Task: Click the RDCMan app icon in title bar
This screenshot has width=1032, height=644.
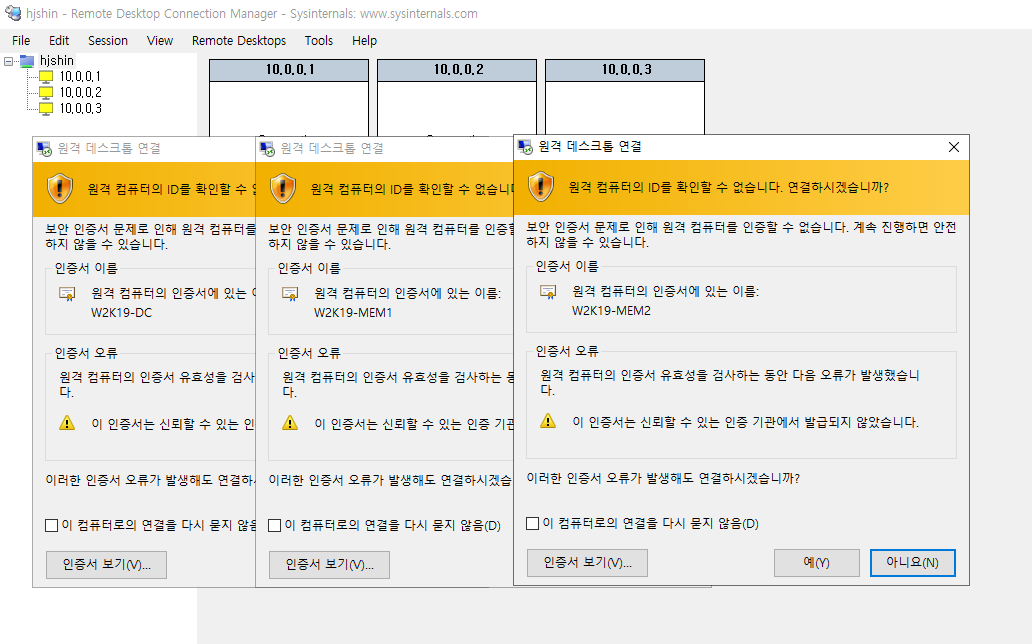Action: click(x=13, y=13)
